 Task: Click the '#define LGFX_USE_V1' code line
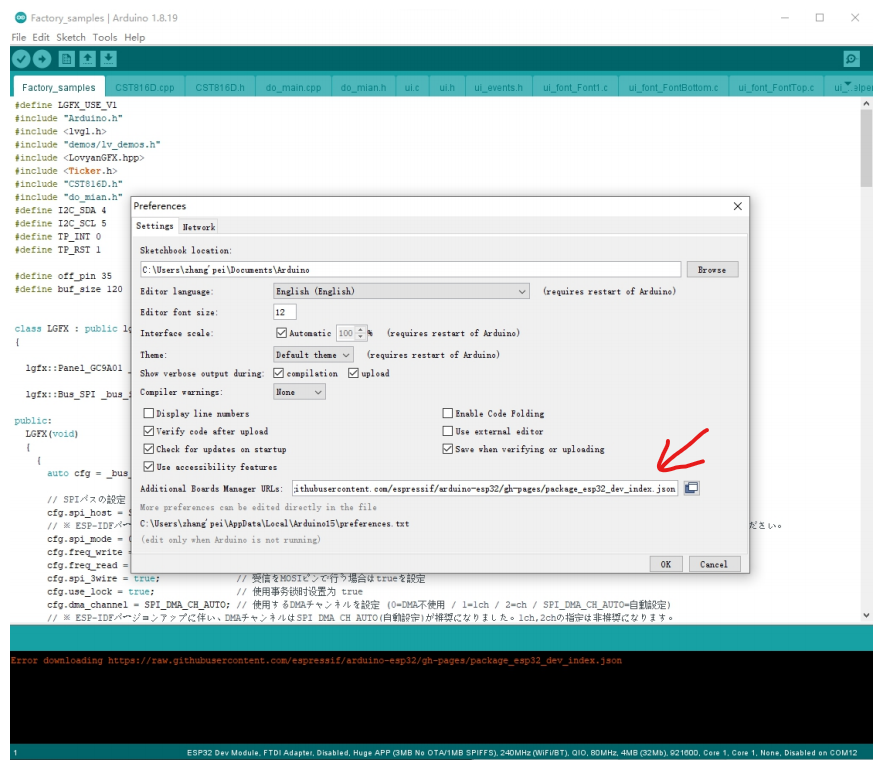tap(66, 105)
